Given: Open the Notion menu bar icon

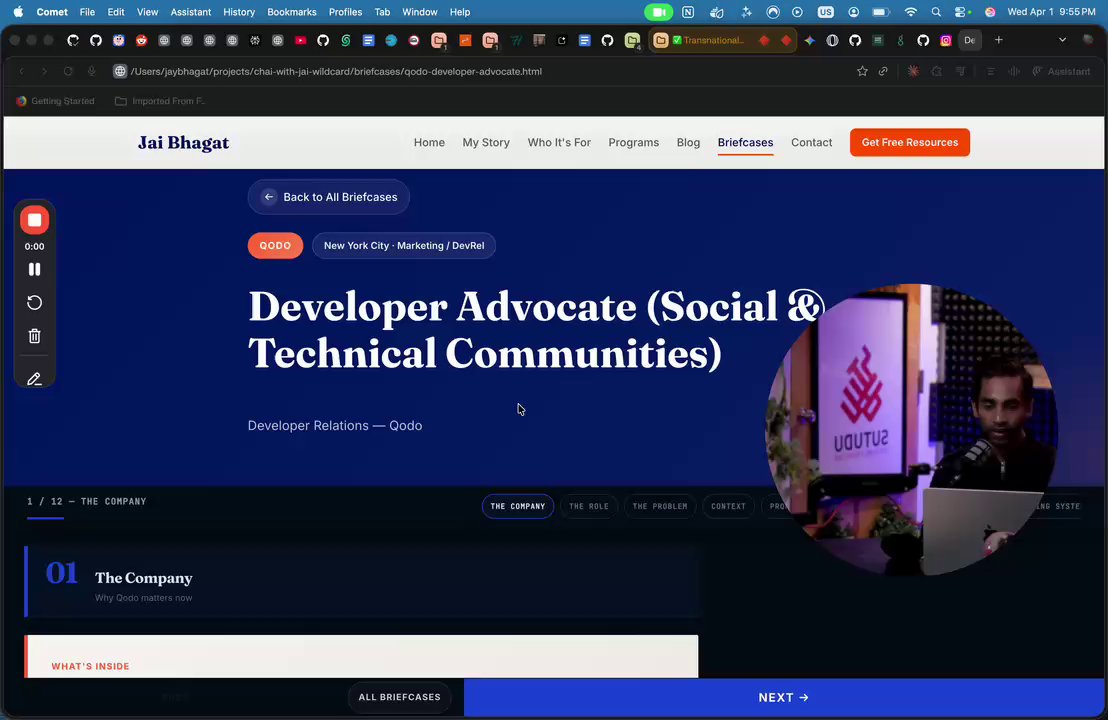Looking at the screenshot, I should tap(688, 12).
